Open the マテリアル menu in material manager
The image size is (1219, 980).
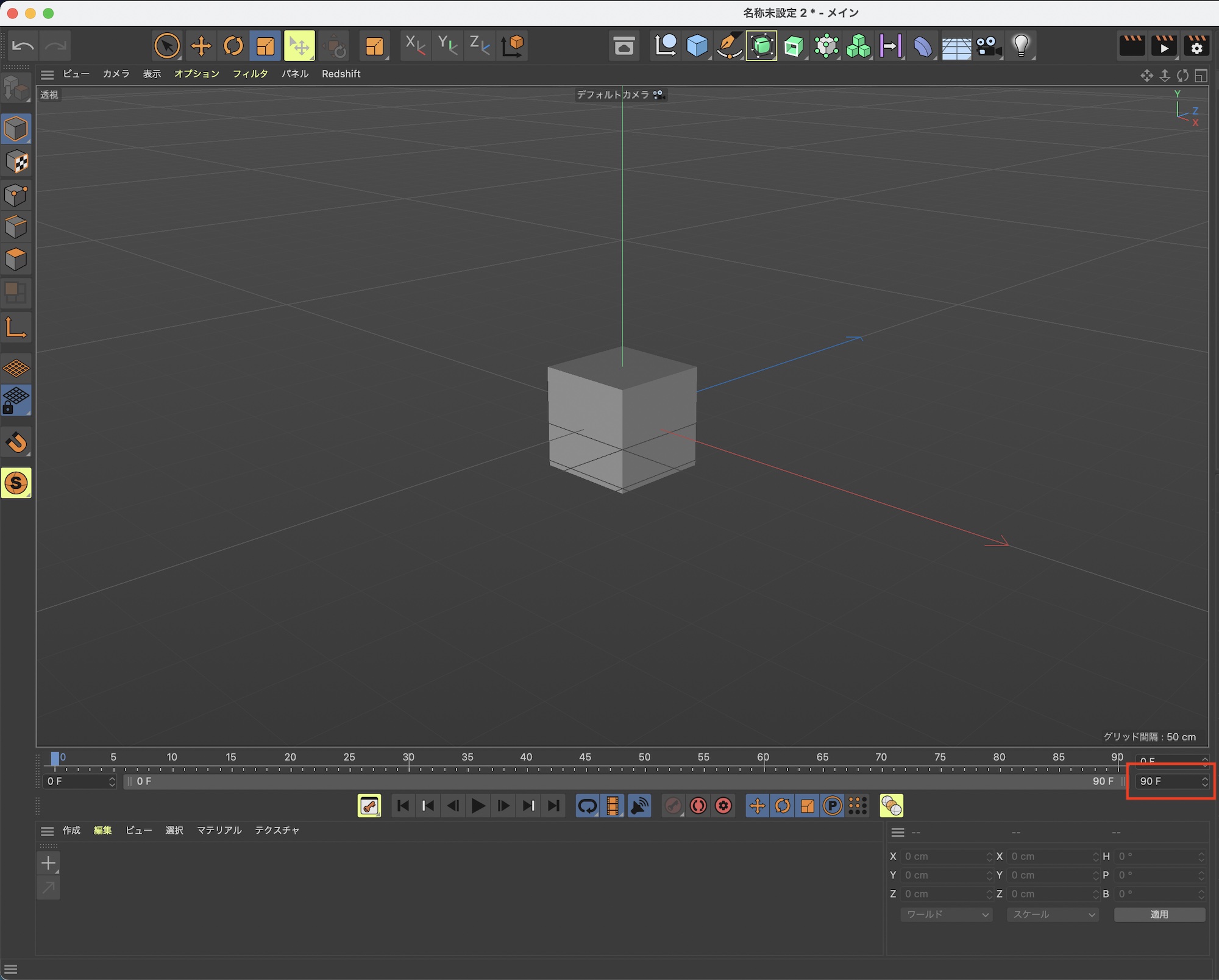[x=219, y=830]
